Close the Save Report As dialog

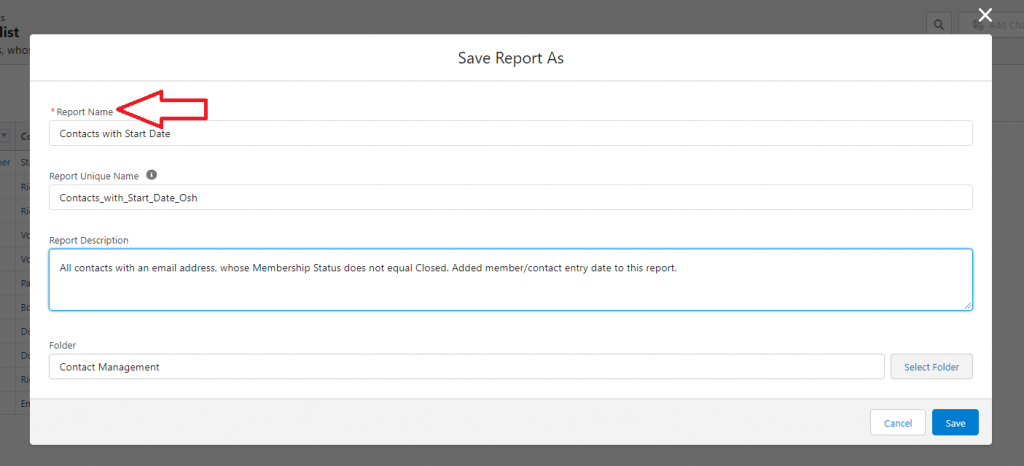click(x=985, y=15)
